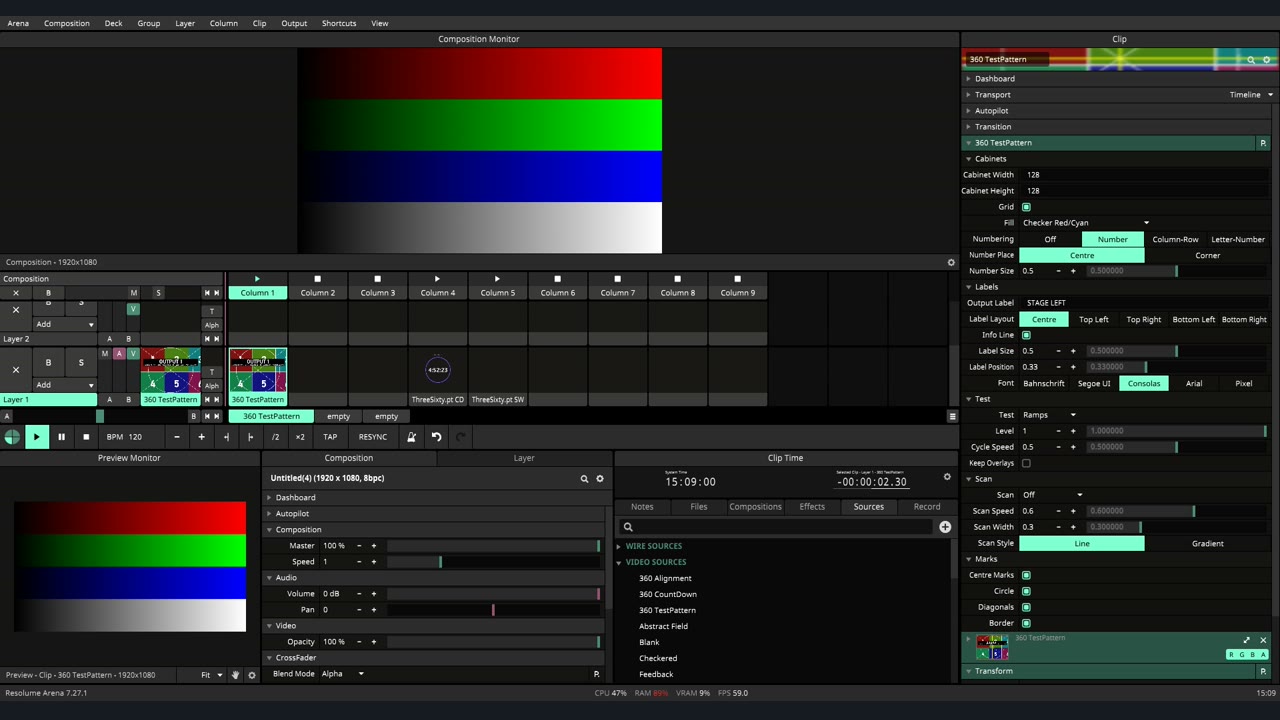
Task: Switch to the Files tab
Action: (699, 507)
